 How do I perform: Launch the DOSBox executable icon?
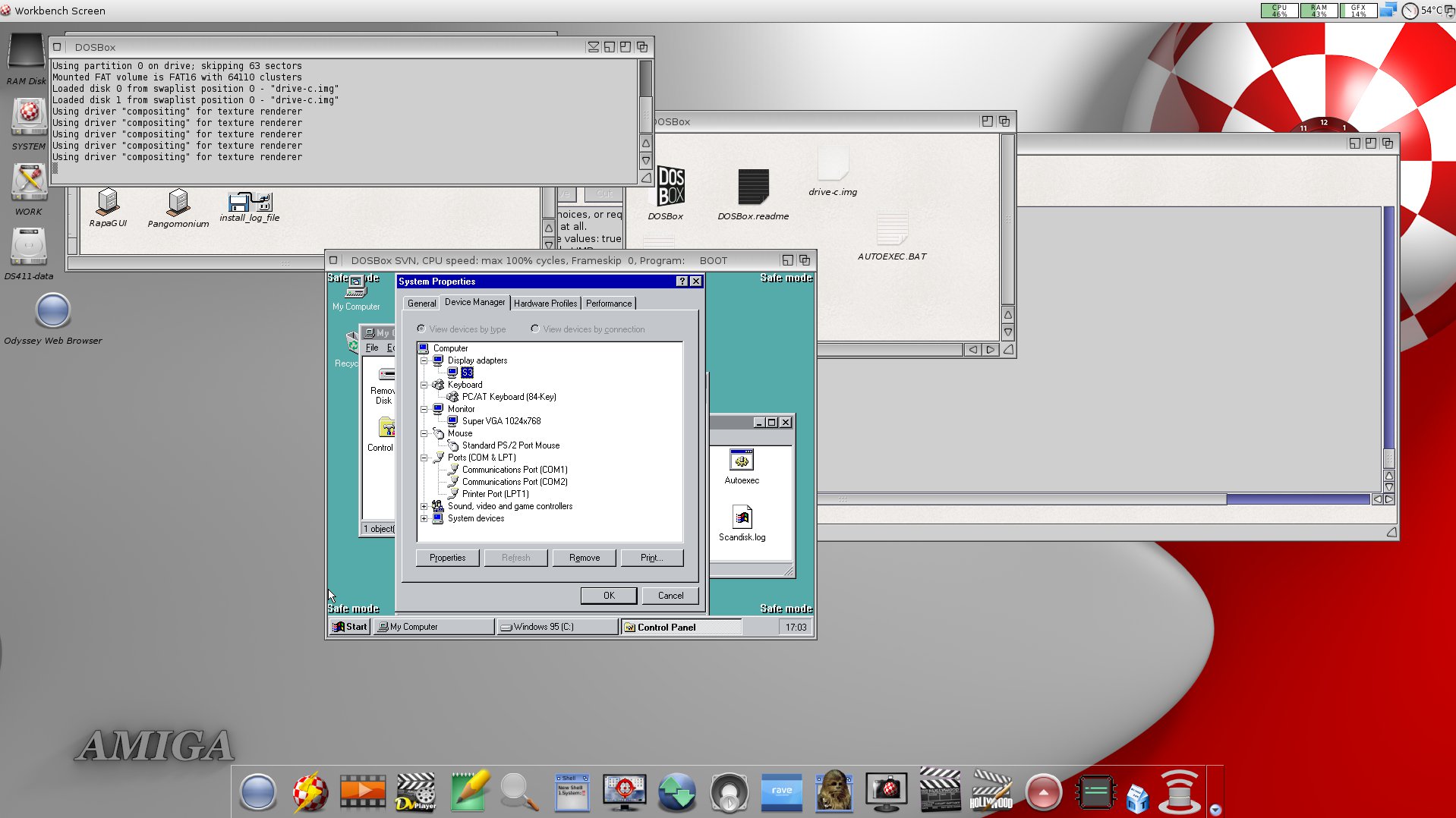click(x=671, y=186)
